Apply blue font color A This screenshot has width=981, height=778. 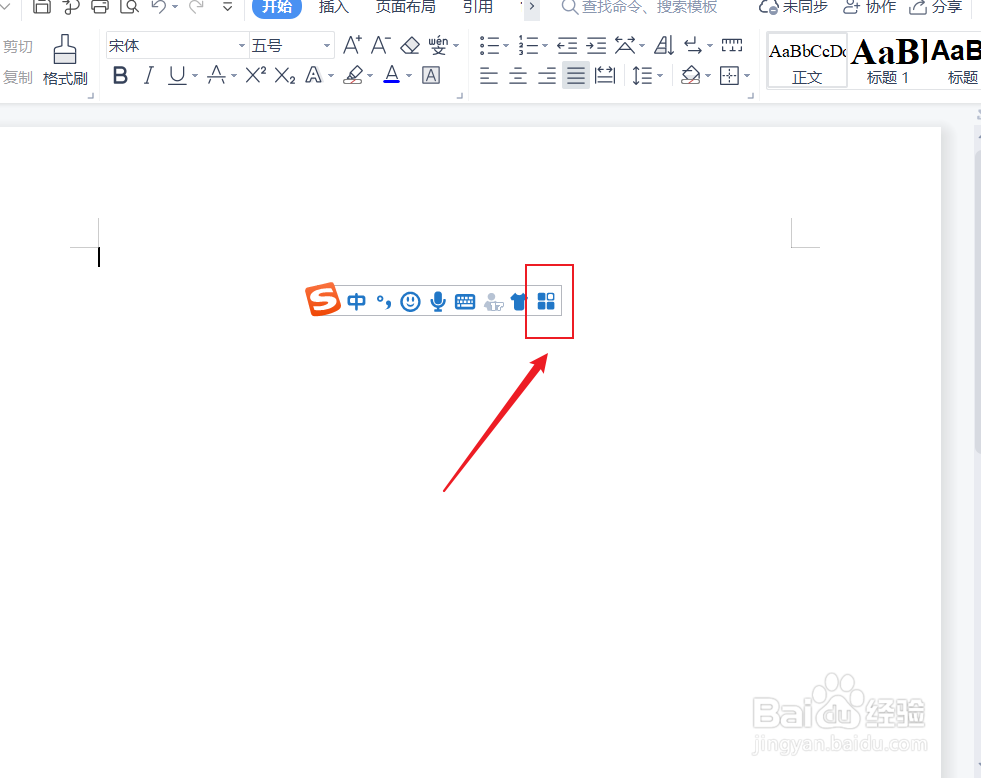pos(392,76)
